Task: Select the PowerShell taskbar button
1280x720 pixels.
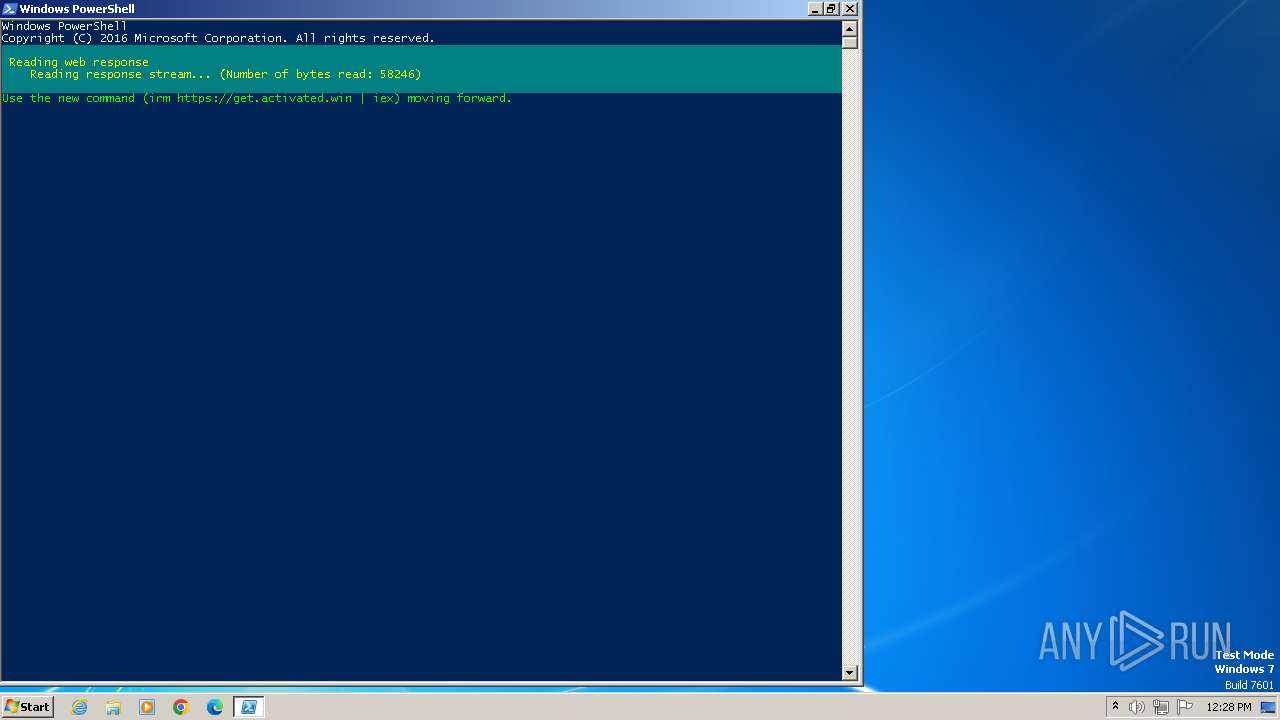Action: 248,707
